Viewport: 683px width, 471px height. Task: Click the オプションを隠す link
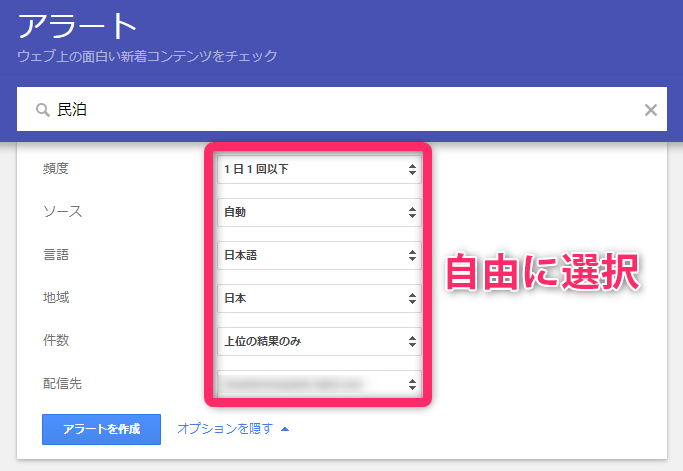point(225,429)
